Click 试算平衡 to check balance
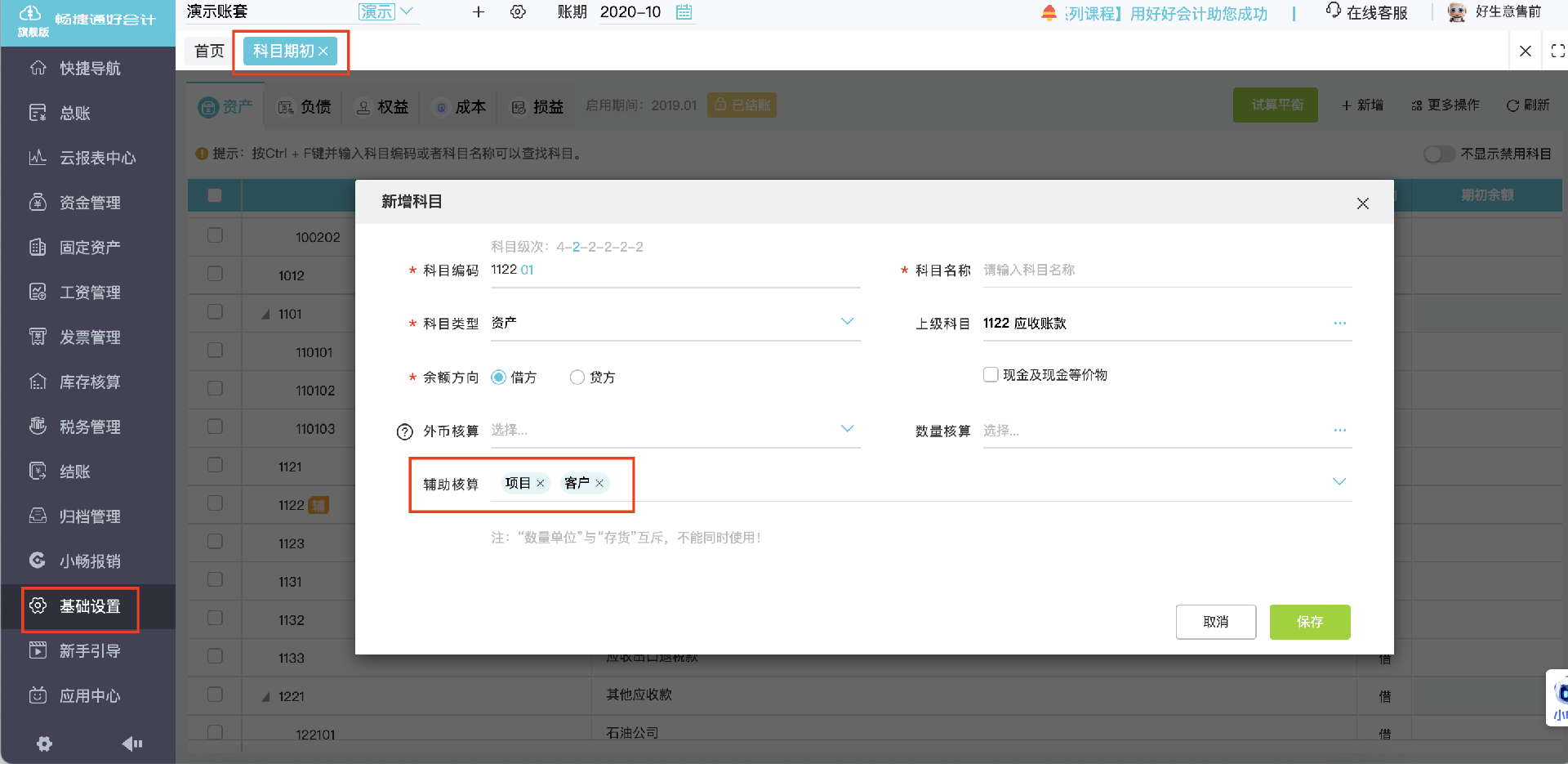1568x764 pixels. (1275, 105)
